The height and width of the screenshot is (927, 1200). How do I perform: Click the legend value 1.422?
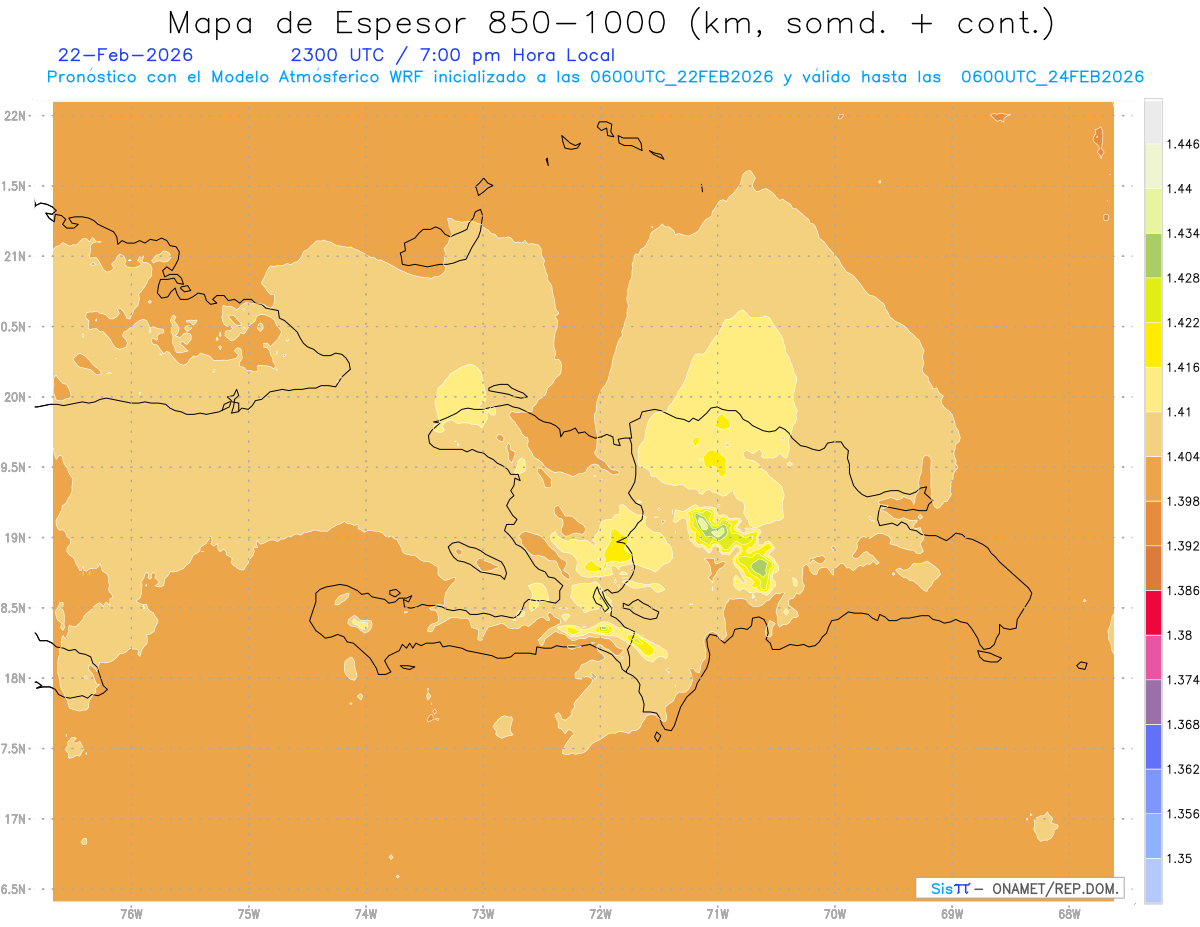(x=1183, y=322)
